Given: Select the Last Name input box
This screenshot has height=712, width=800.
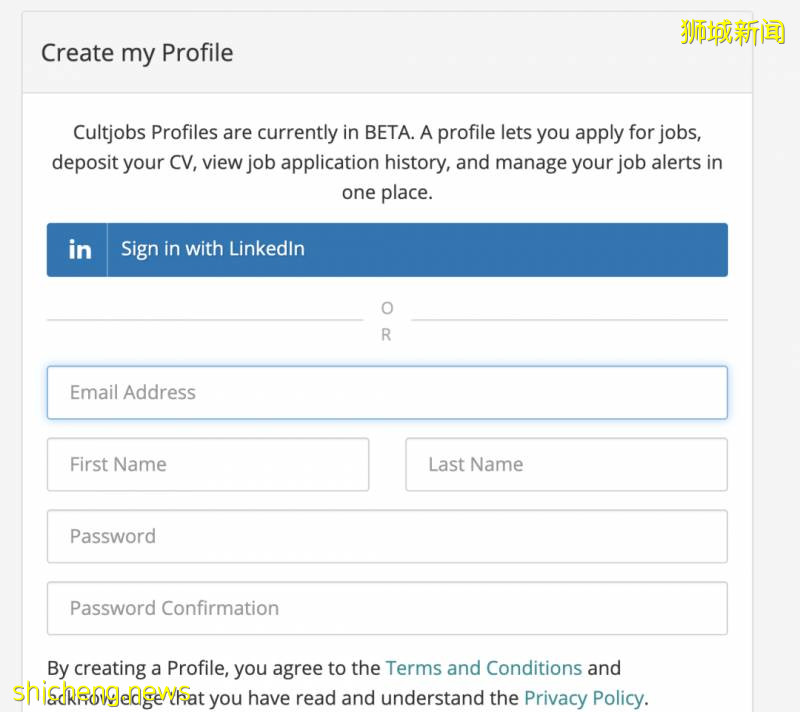Looking at the screenshot, I should pos(566,464).
